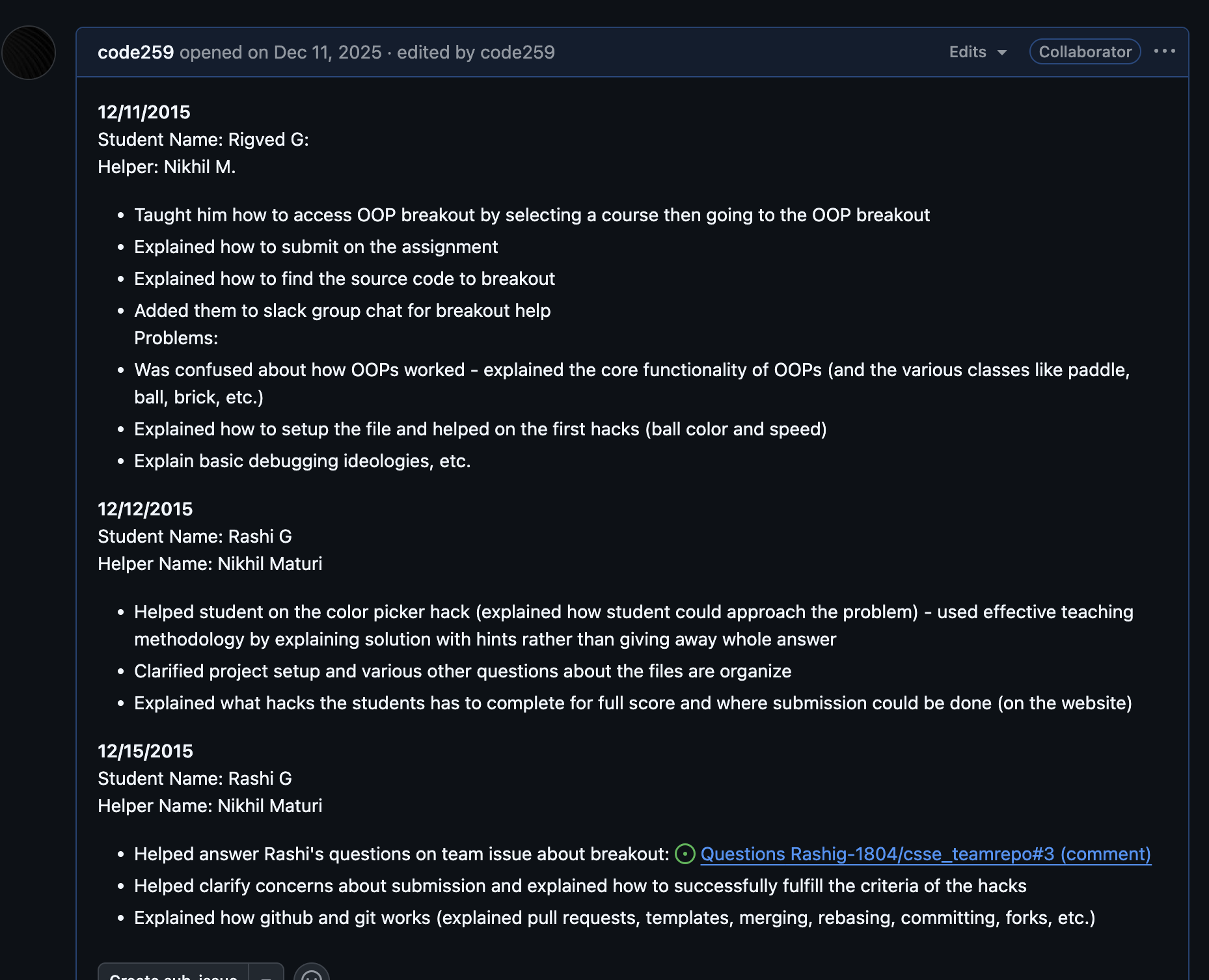Click the 'edited by code259' text
This screenshot has height=980, width=1209.
point(476,52)
